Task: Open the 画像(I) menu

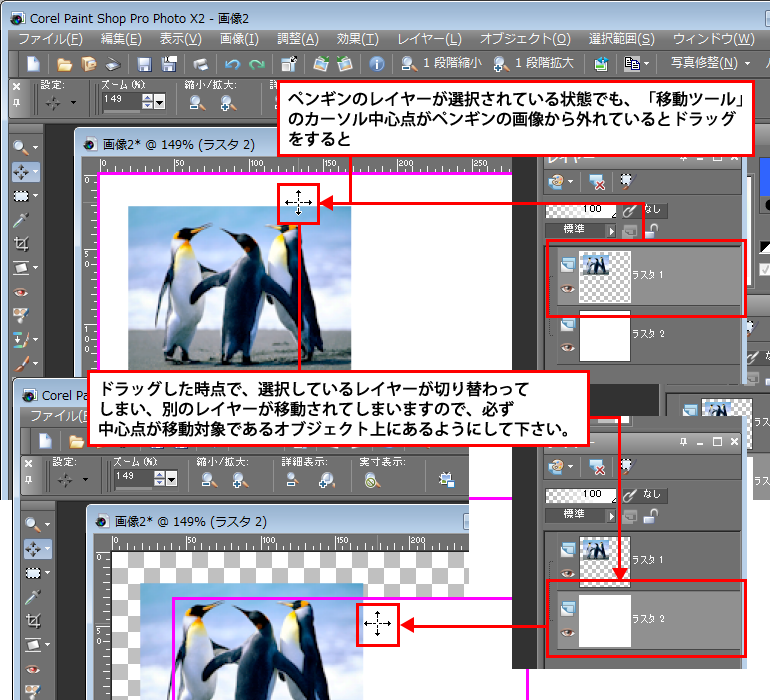Action: coord(239,39)
